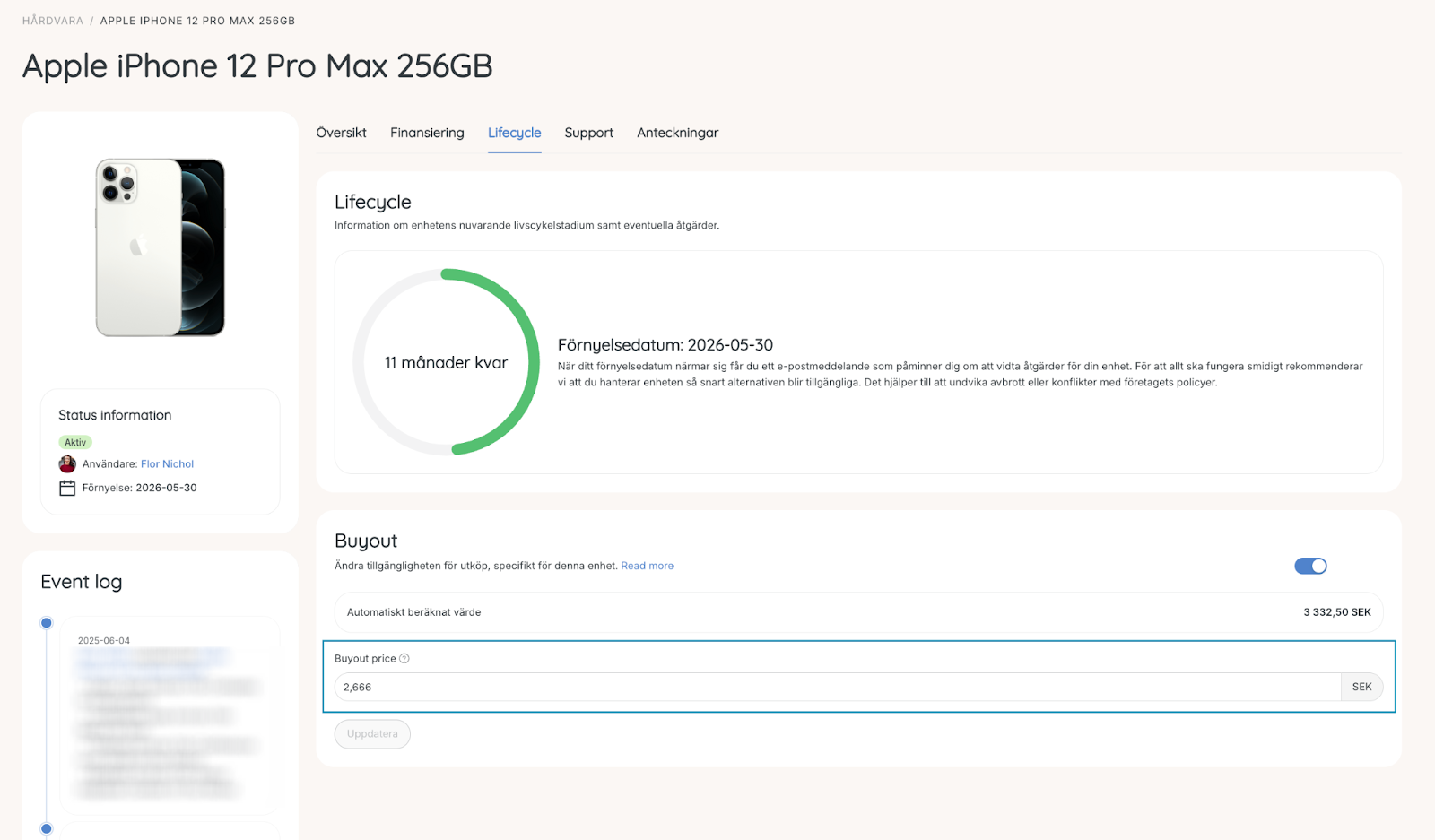Click the 'Förnyelse: 2026-05-30' status text

tap(139, 488)
